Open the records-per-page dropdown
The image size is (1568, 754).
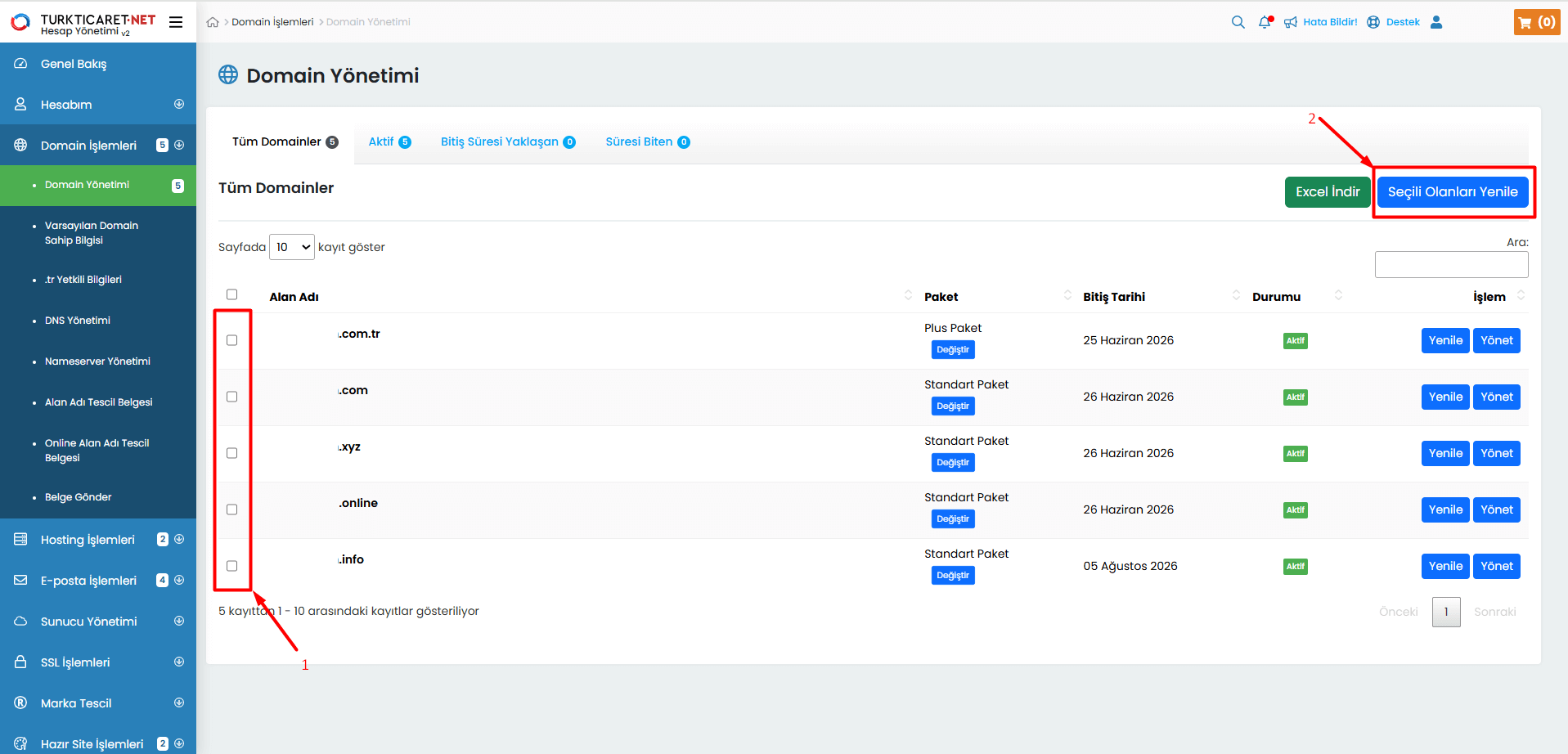point(292,247)
